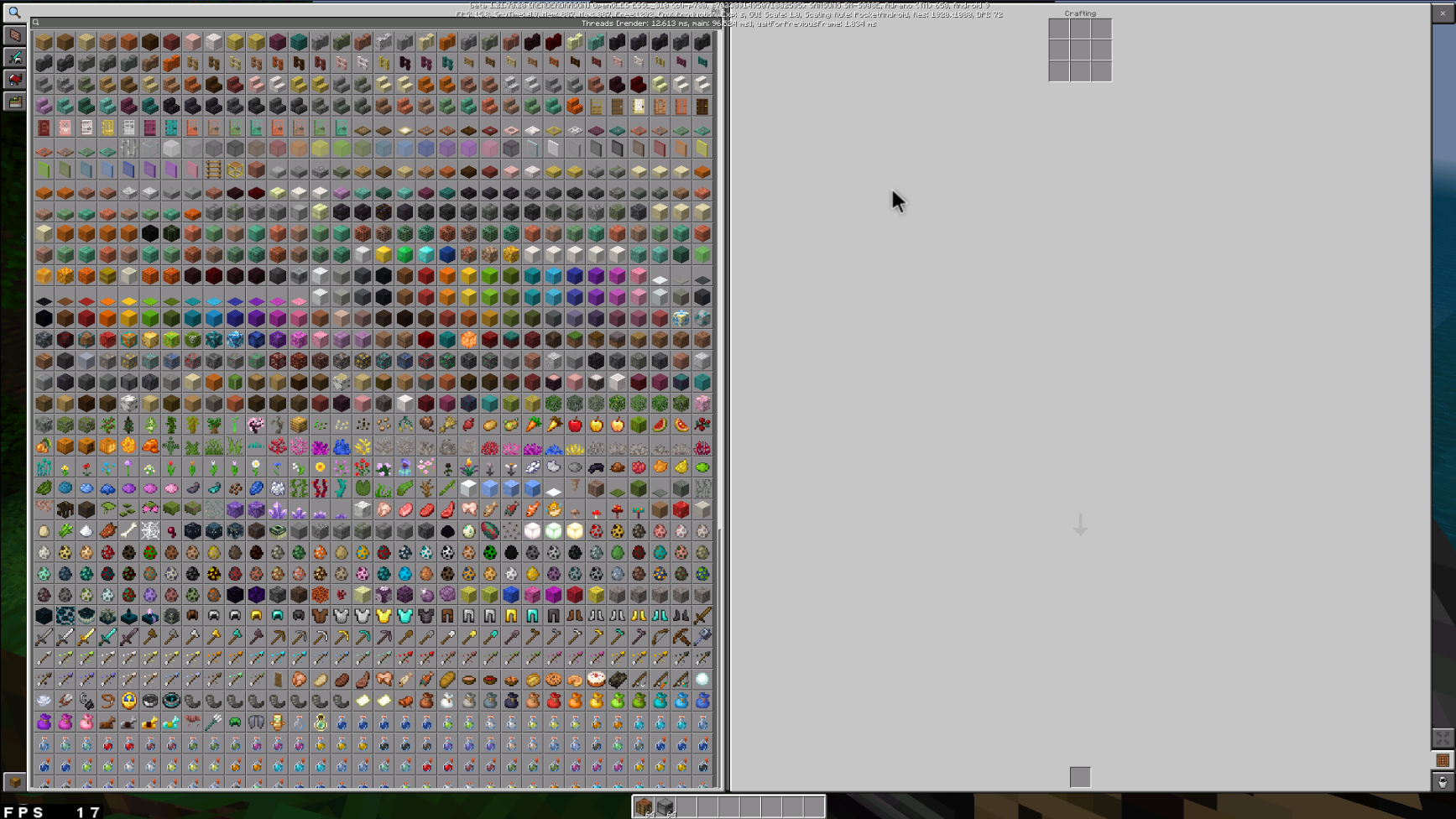Select the purple crimson planks

tap(278, 42)
